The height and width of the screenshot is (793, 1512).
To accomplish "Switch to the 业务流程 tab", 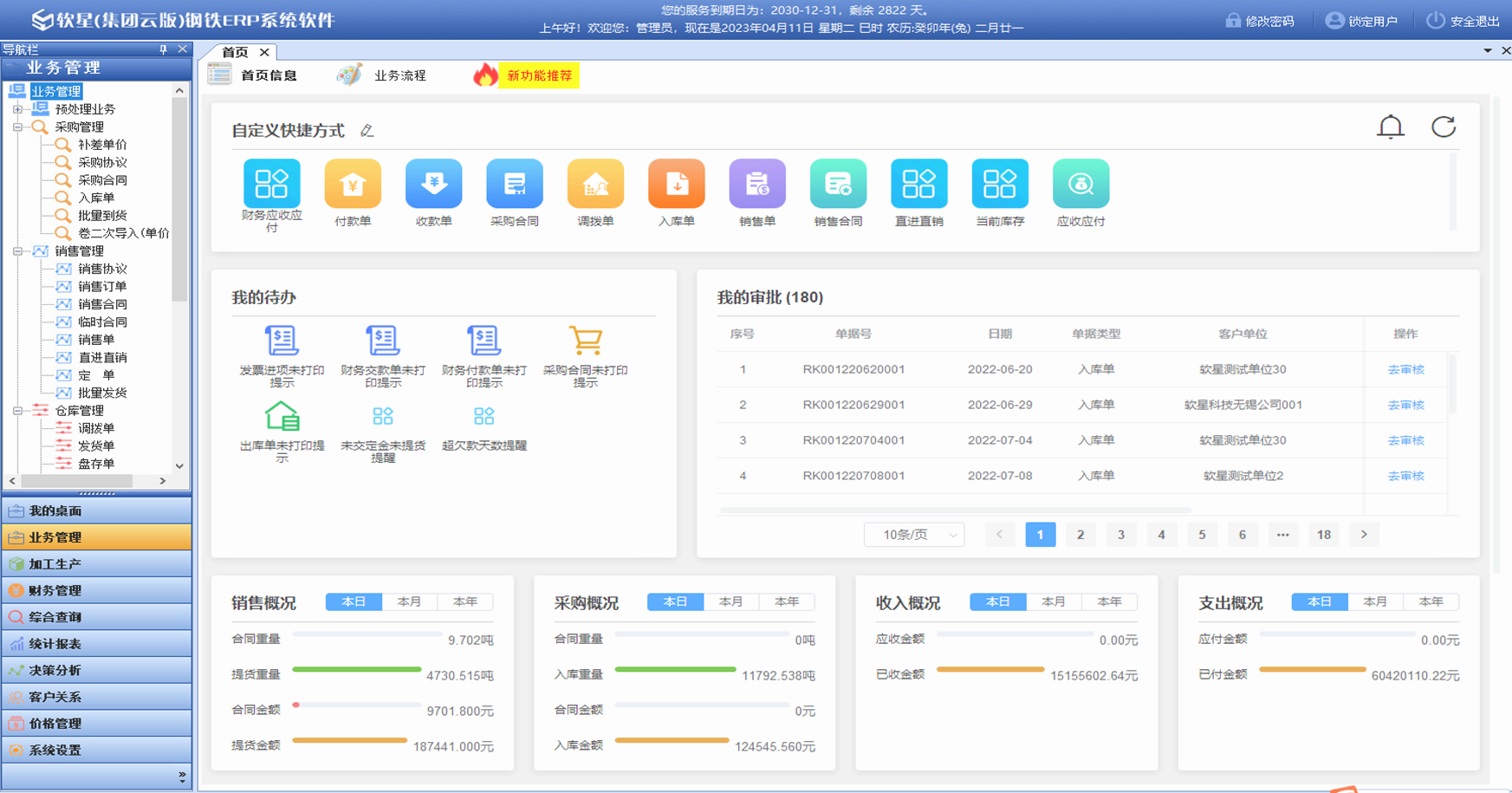I will point(383,75).
